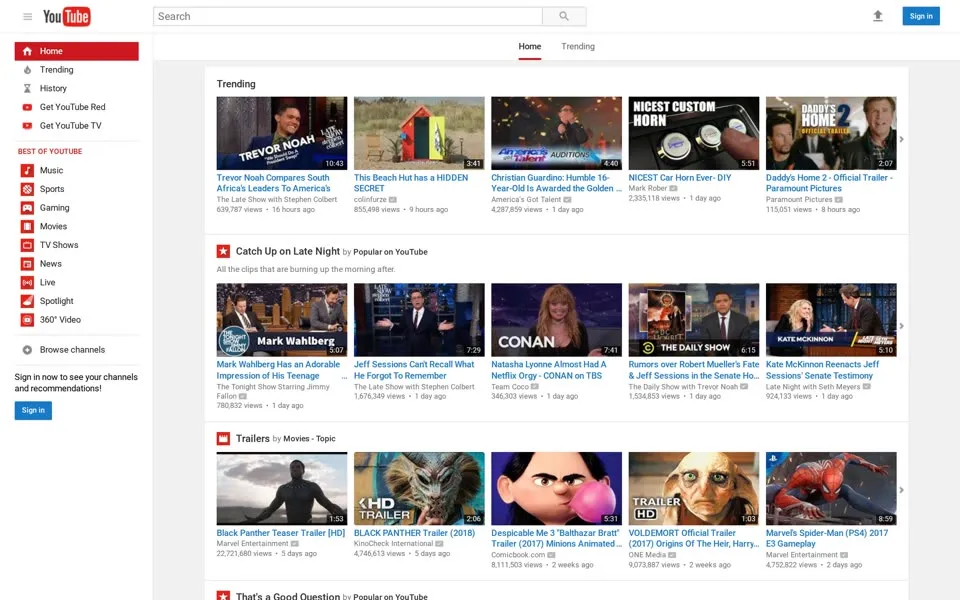Play the VOLDEMORT Official Trailer thumbnail
The height and width of the screenshot is (600, 960).
(694, 489)
